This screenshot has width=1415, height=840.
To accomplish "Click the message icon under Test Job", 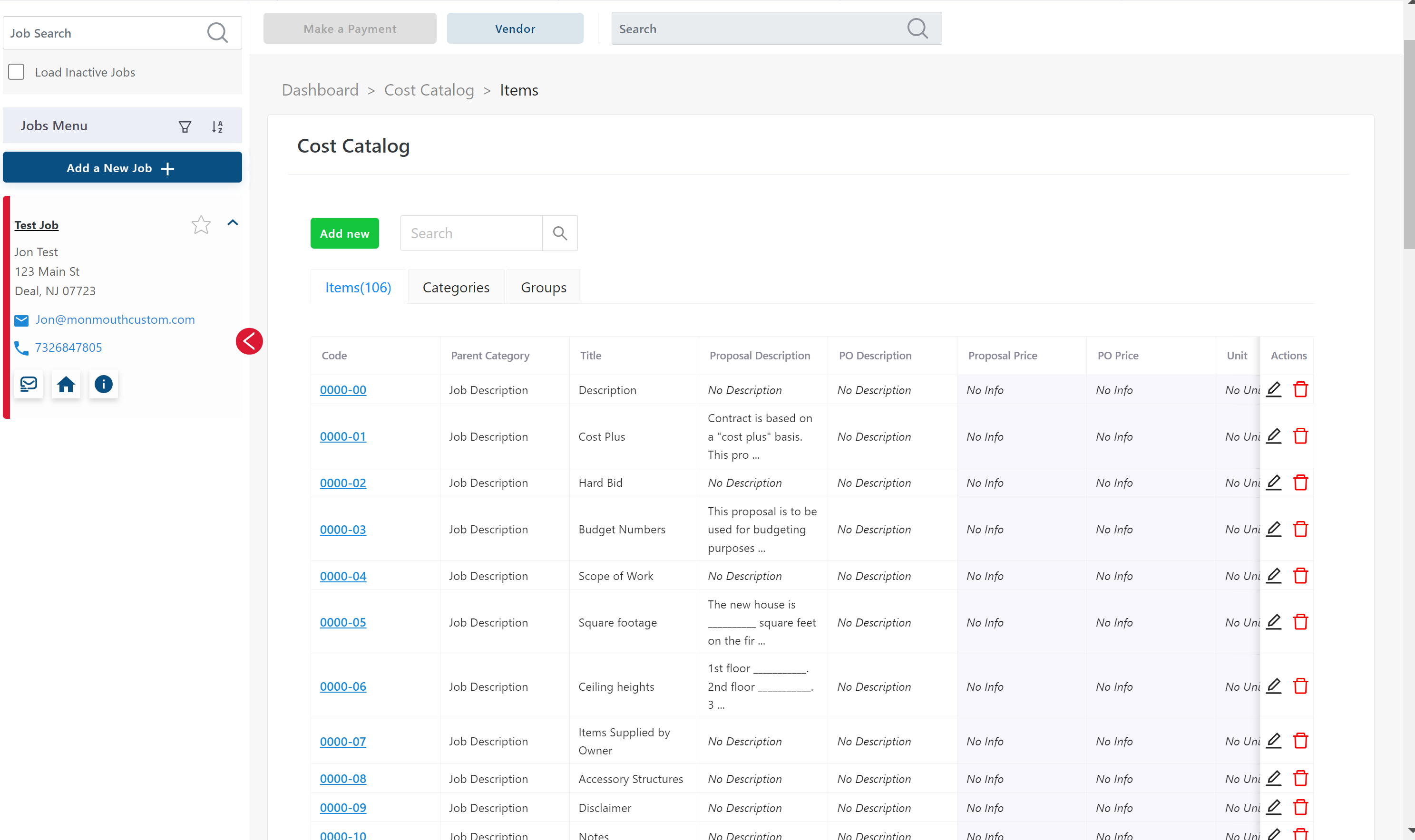I will (29, 385).
